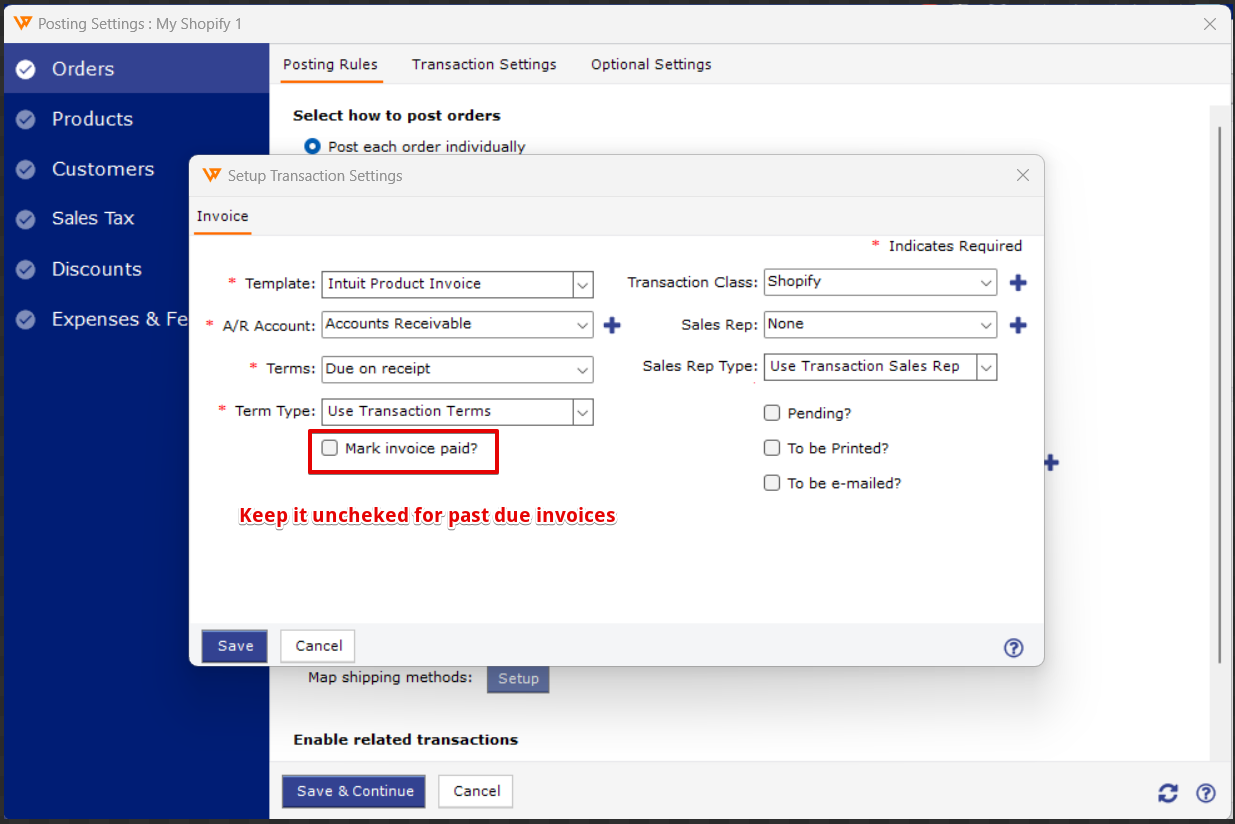The image size is (1235, 824).
Task: Tick the To be Printed? checkbox
Action: click(x=772, y=448)
